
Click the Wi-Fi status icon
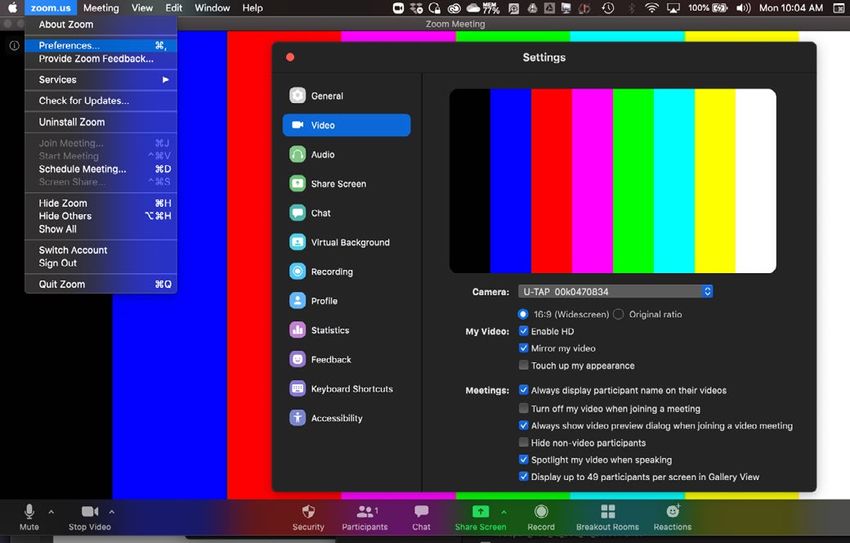point(652,8)
